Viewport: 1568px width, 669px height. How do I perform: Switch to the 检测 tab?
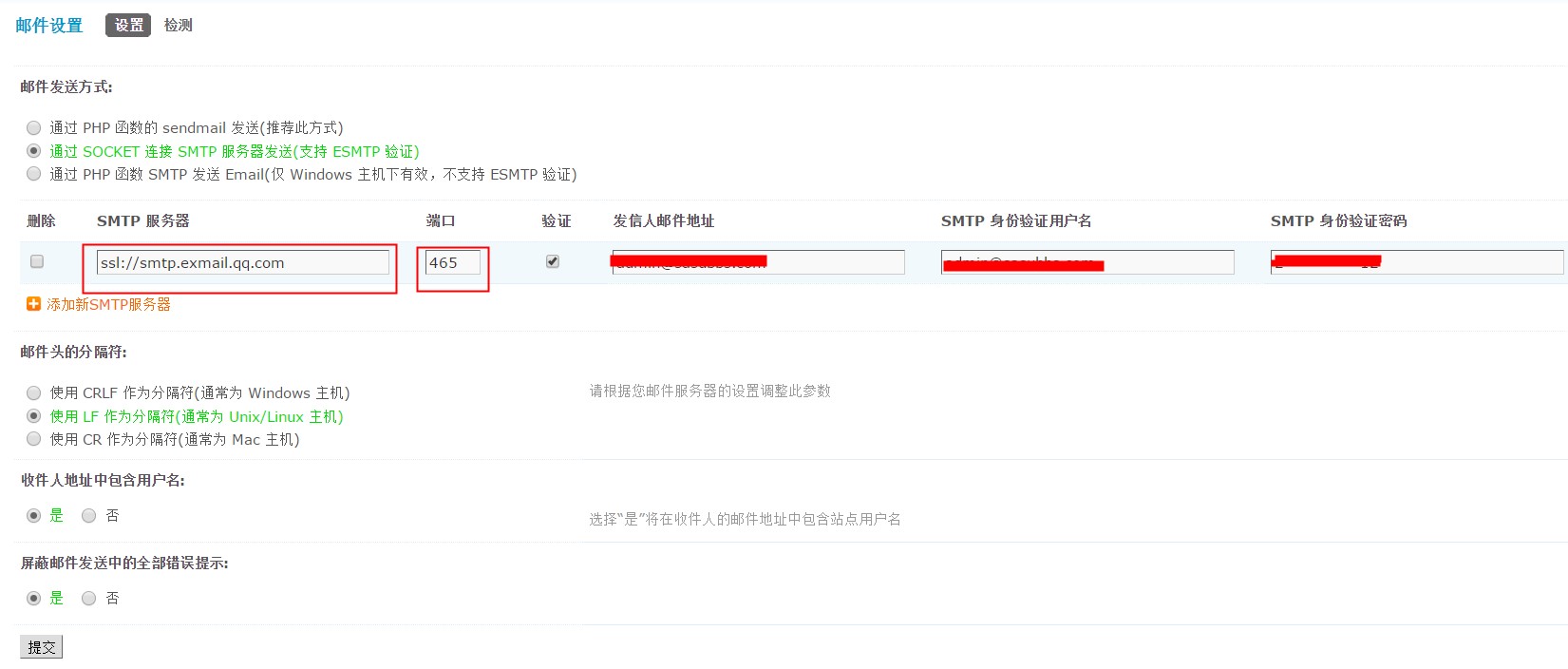pyautogui.click(x=178, y=26)
